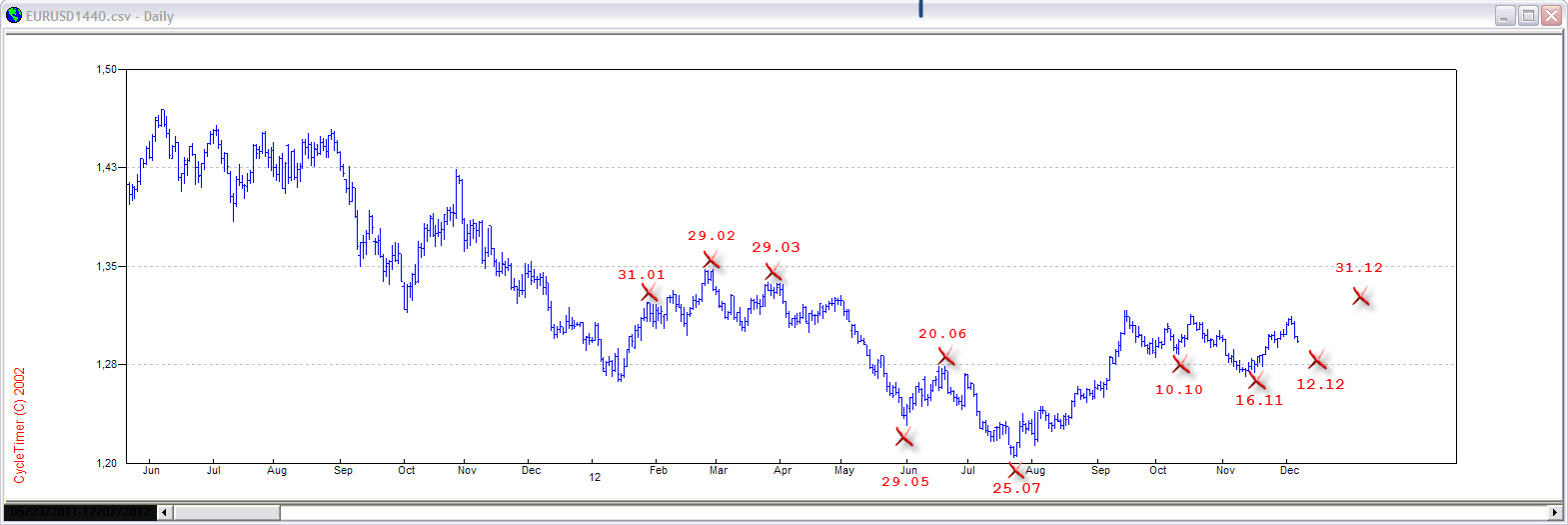Select the red X marker for 16.11
The image size is (1568, 525).
(1257, 381)
